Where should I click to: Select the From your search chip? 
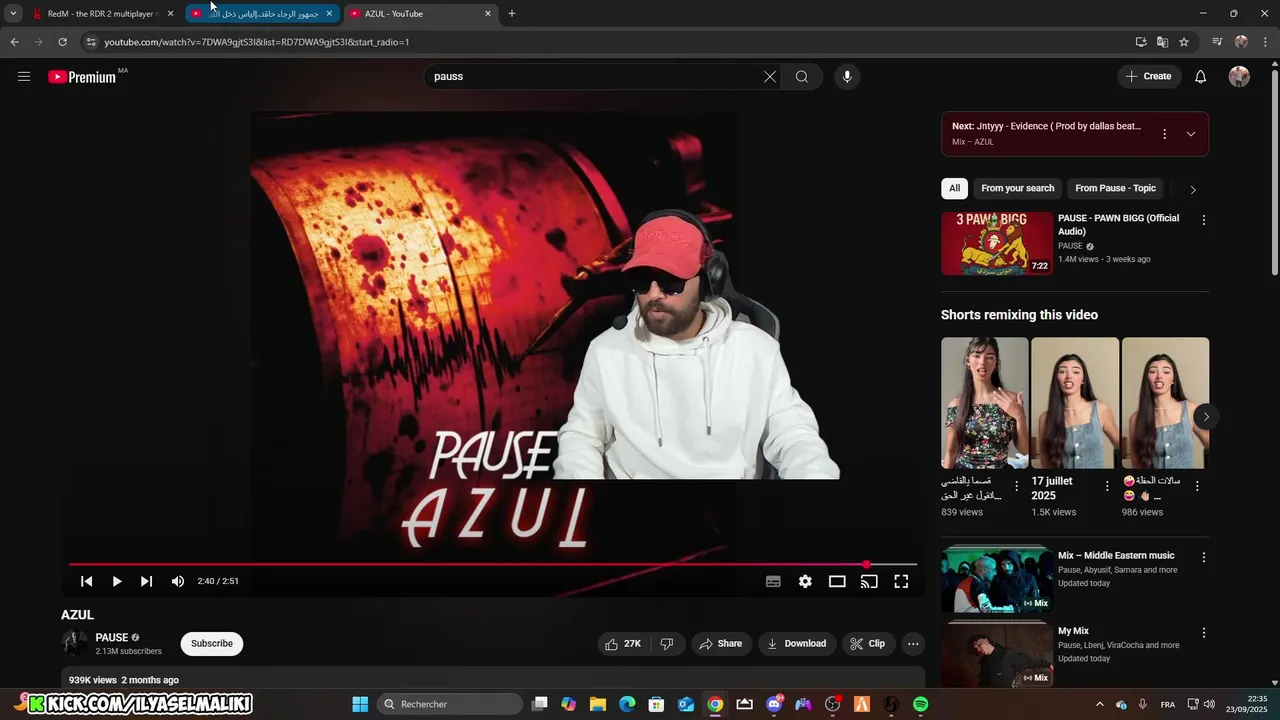pyautogui.click(x=1018, y=188)
